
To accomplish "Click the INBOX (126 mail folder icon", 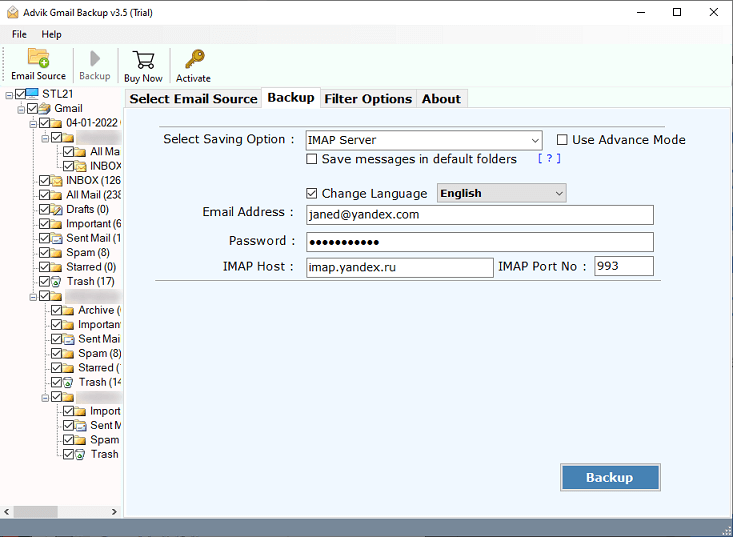I will click(x=56, y=180).
